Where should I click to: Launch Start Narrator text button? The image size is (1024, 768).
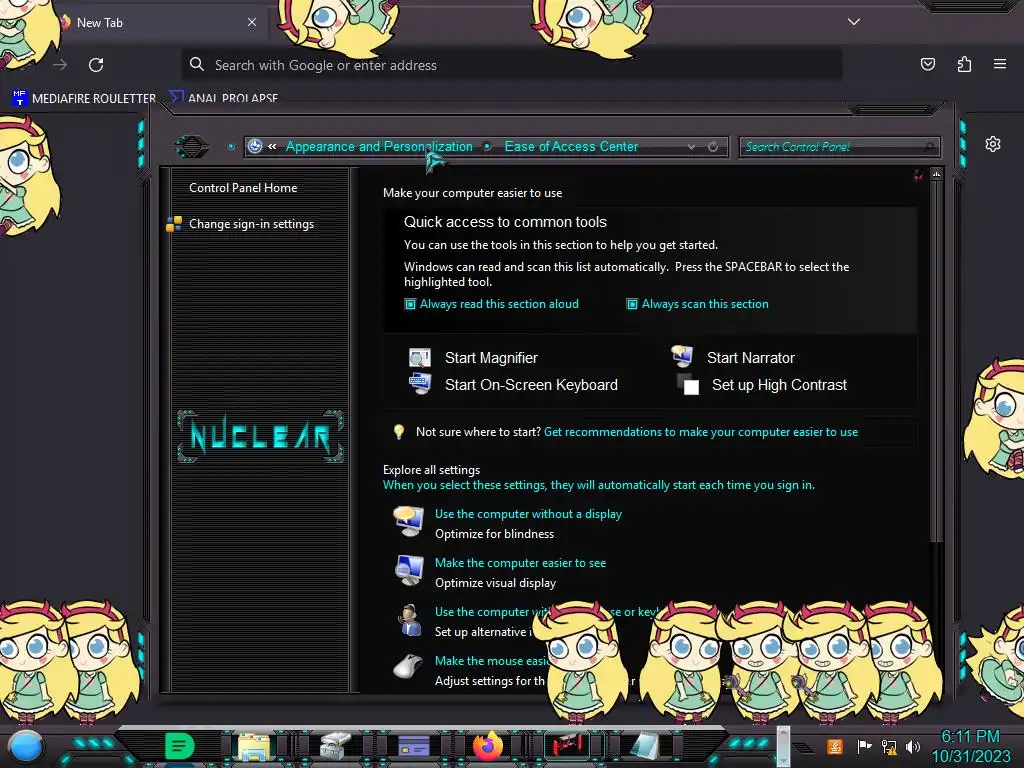click(750, 358)
